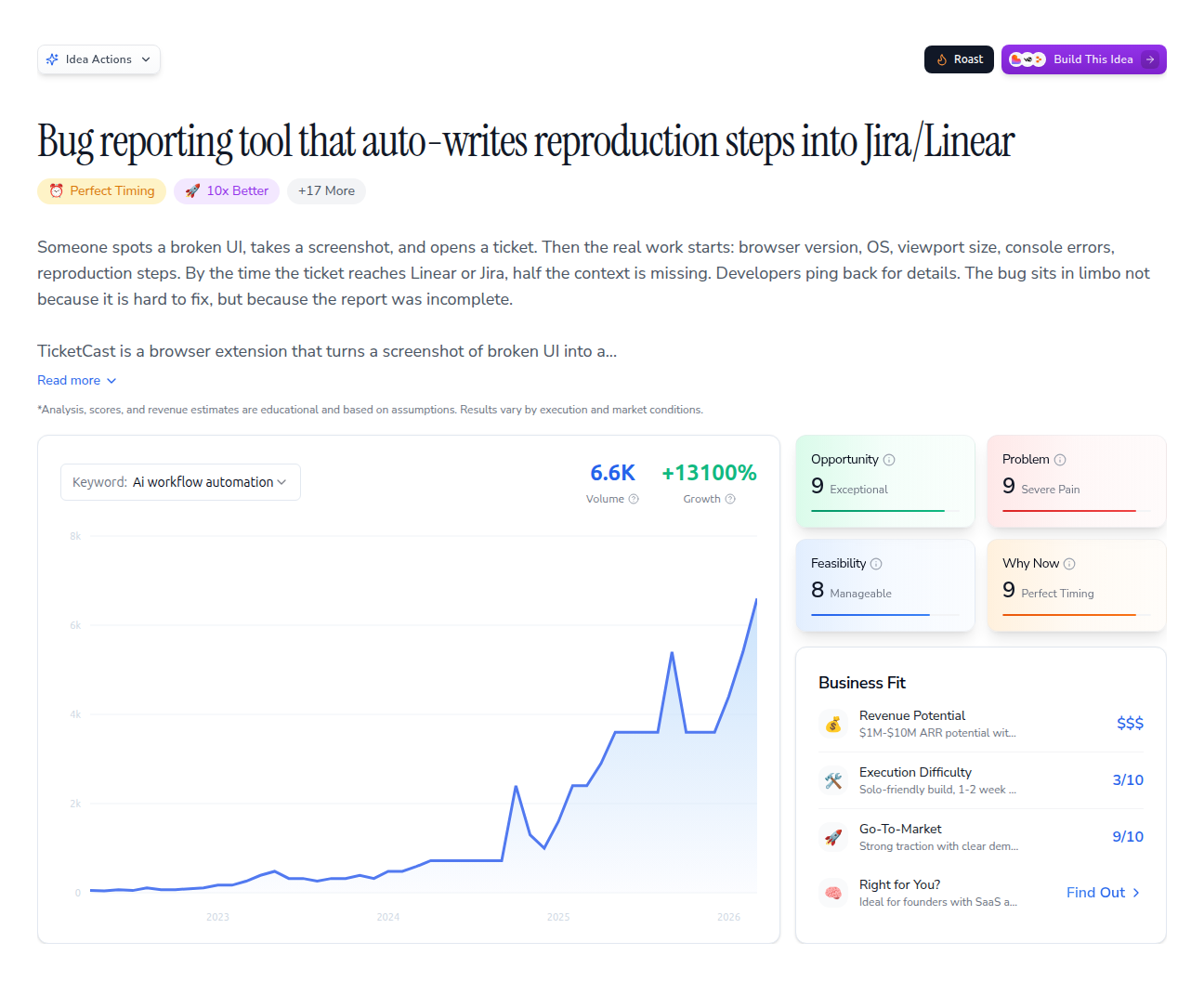1204x981 pixels.
Task: Click the Feasibility info icon
Action: (876, 564)
